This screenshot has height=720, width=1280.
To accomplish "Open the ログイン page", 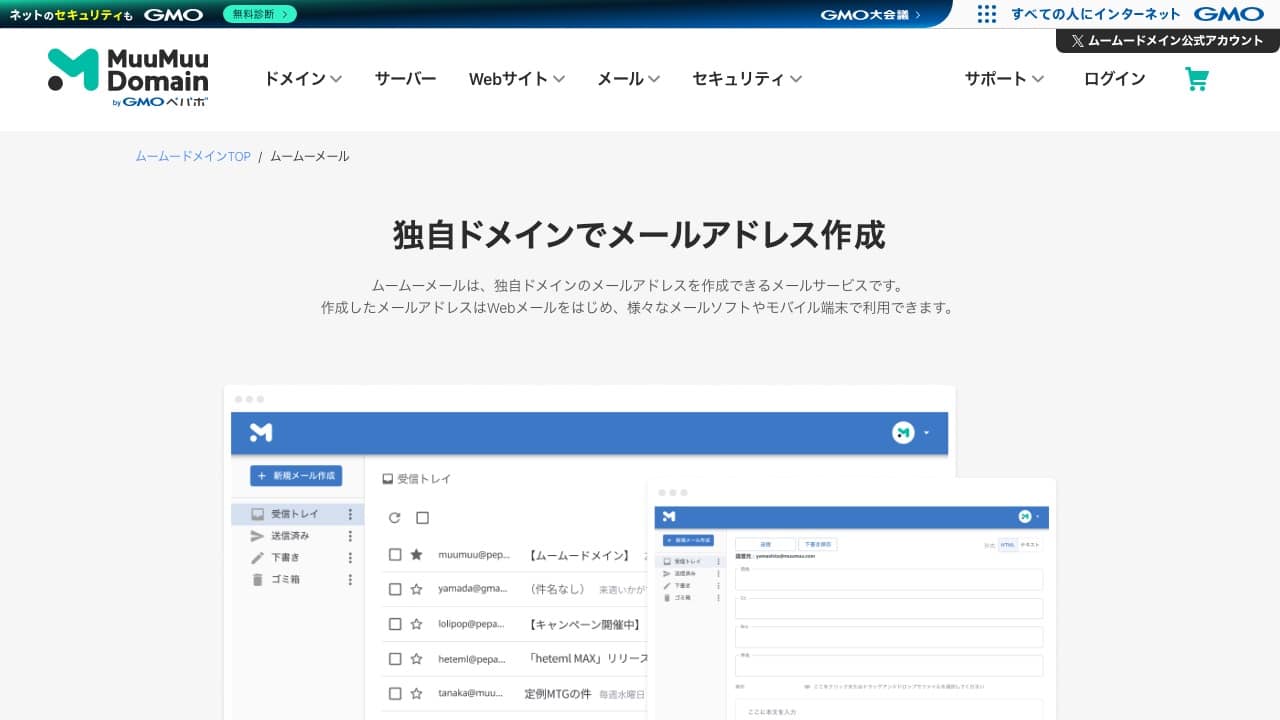I will pyautogui.click(x=1114, y=79).
